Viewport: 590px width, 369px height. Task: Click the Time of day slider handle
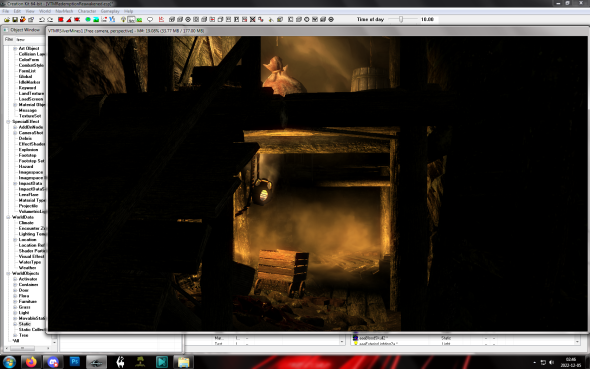(401, 19)
